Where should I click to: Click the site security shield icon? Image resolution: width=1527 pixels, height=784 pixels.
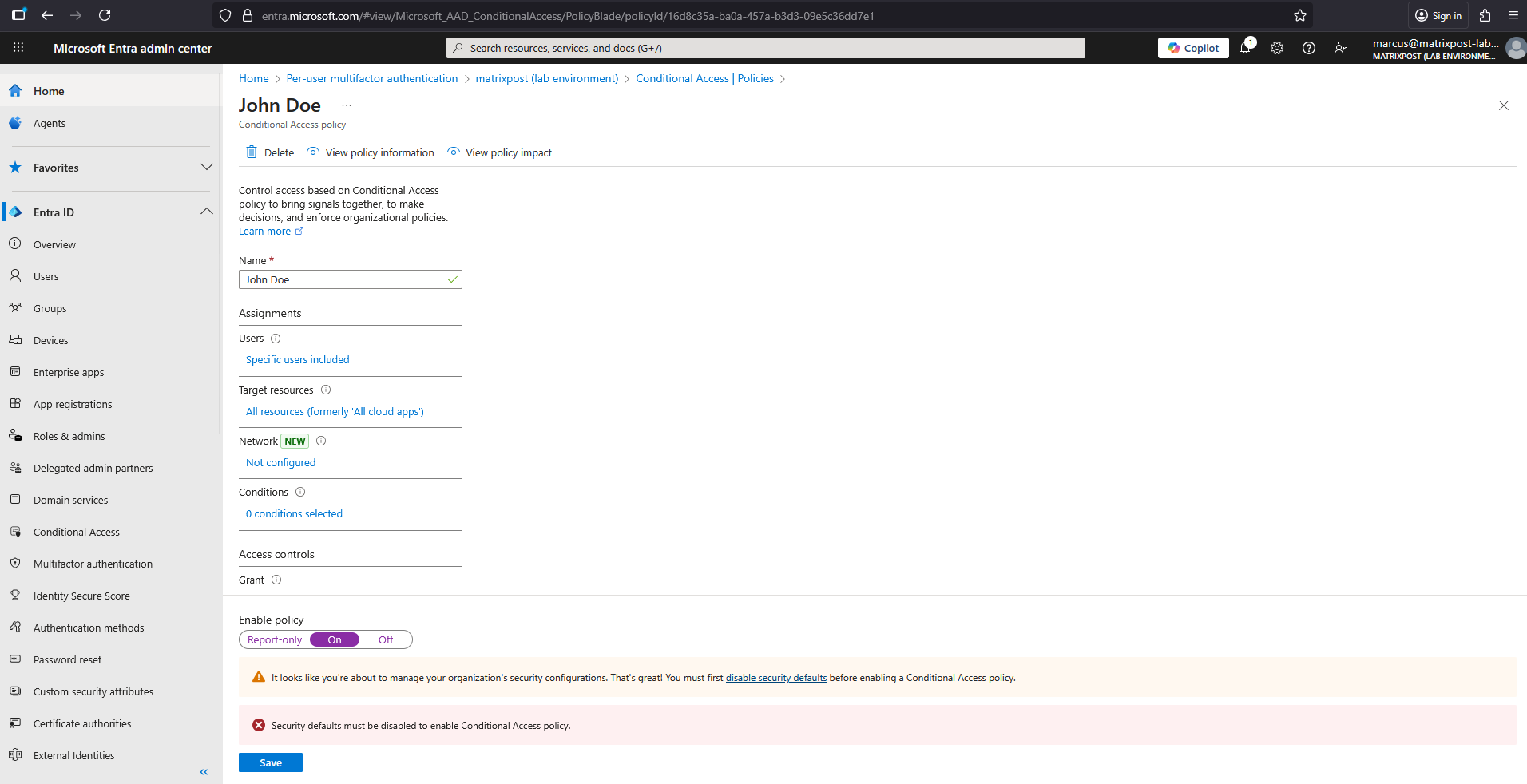coord(225,15)
